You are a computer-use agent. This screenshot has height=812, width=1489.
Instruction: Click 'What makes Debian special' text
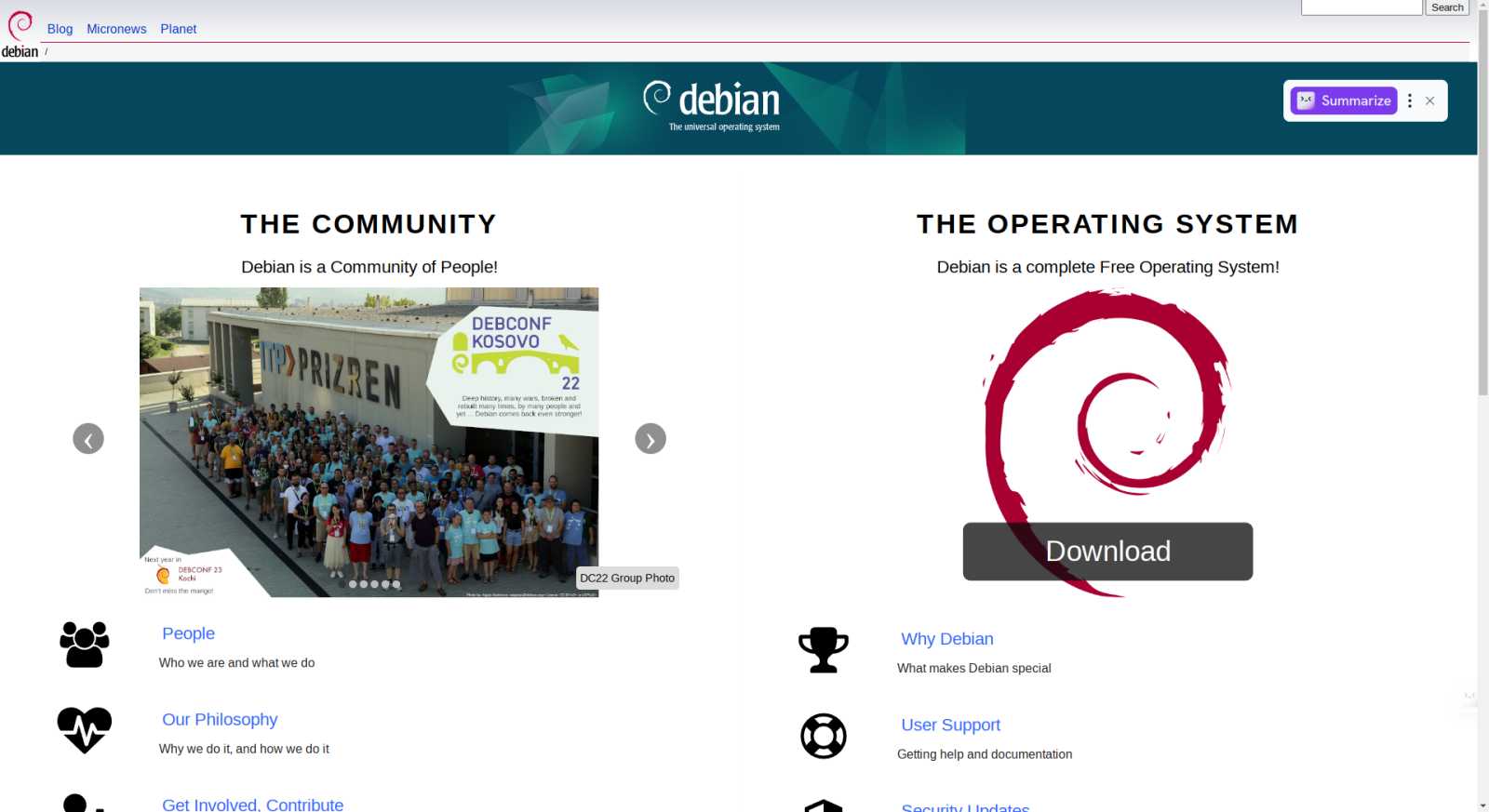[973, 668]
